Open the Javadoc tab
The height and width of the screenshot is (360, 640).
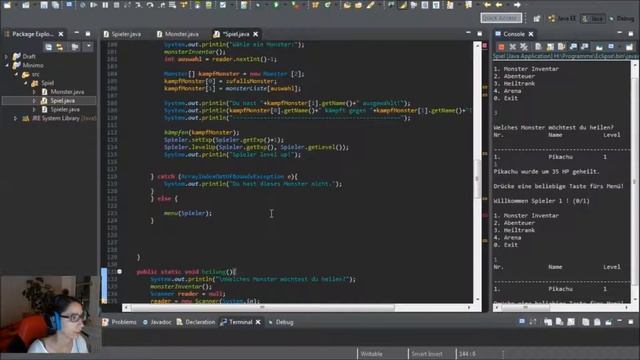click(x=157, y=322)
